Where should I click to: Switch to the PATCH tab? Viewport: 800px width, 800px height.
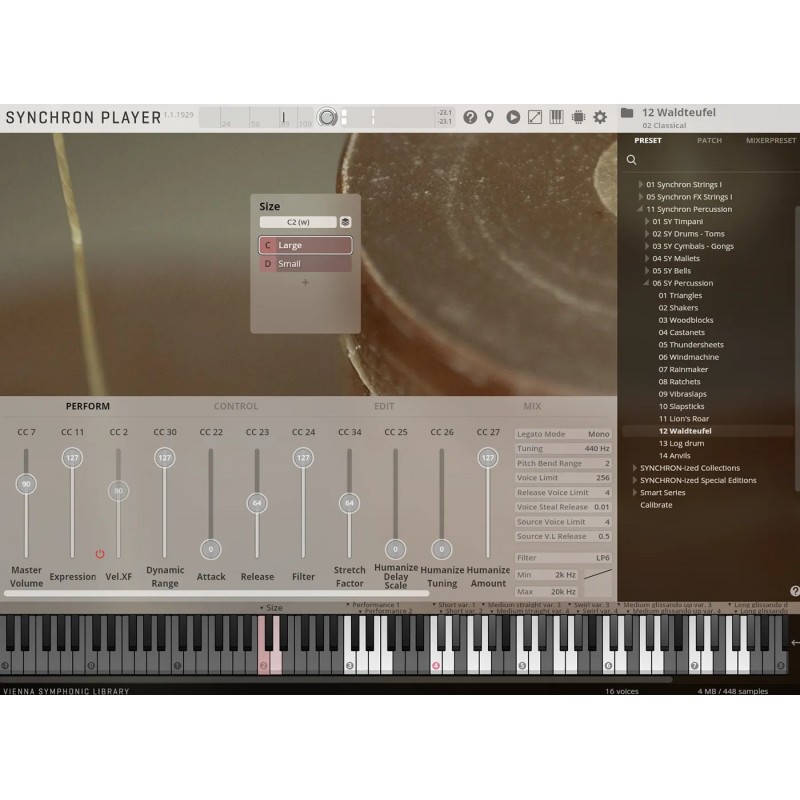[x=710, y=141]
